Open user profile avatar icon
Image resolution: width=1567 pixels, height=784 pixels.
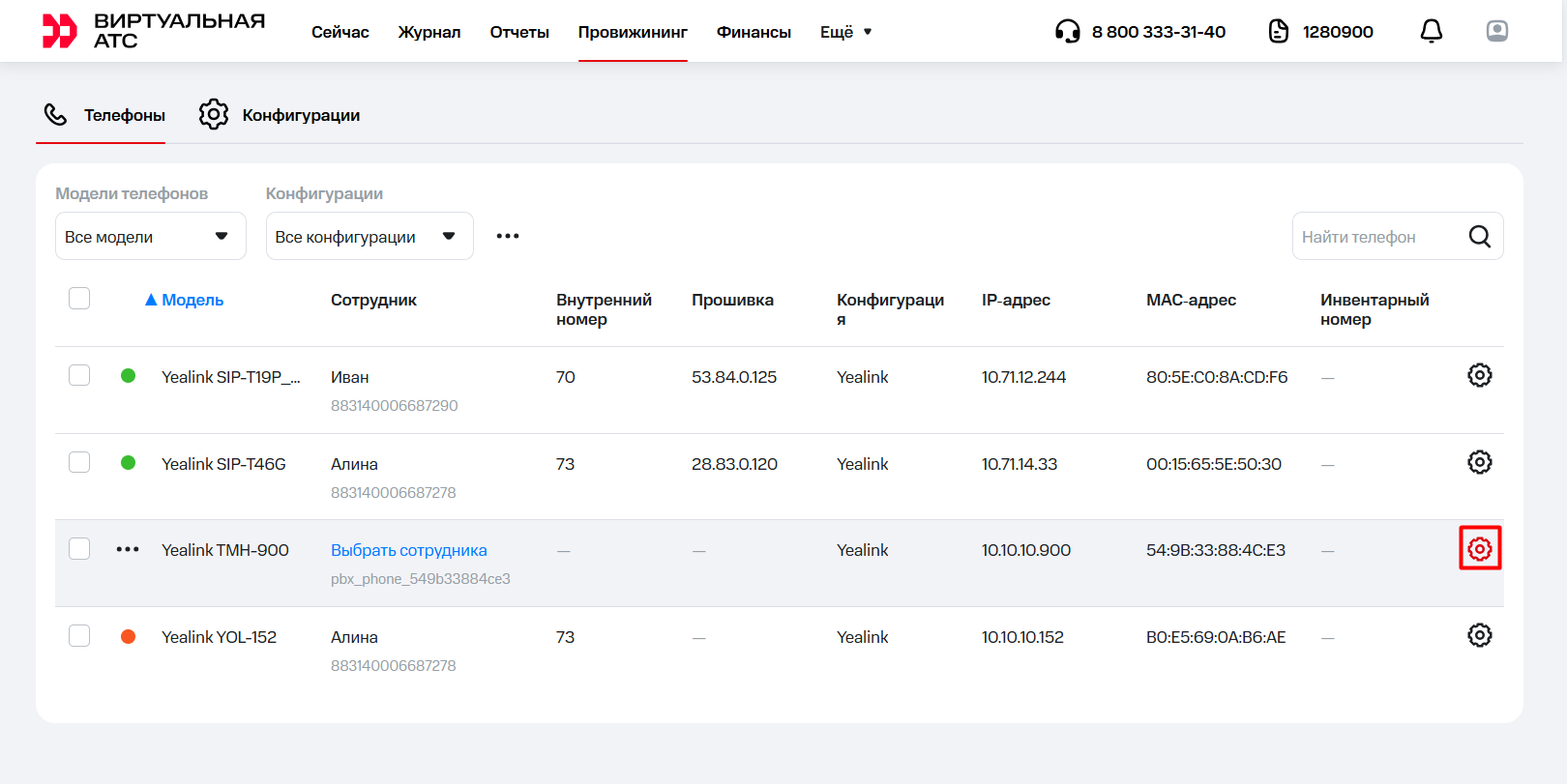tap(1496, 32)
